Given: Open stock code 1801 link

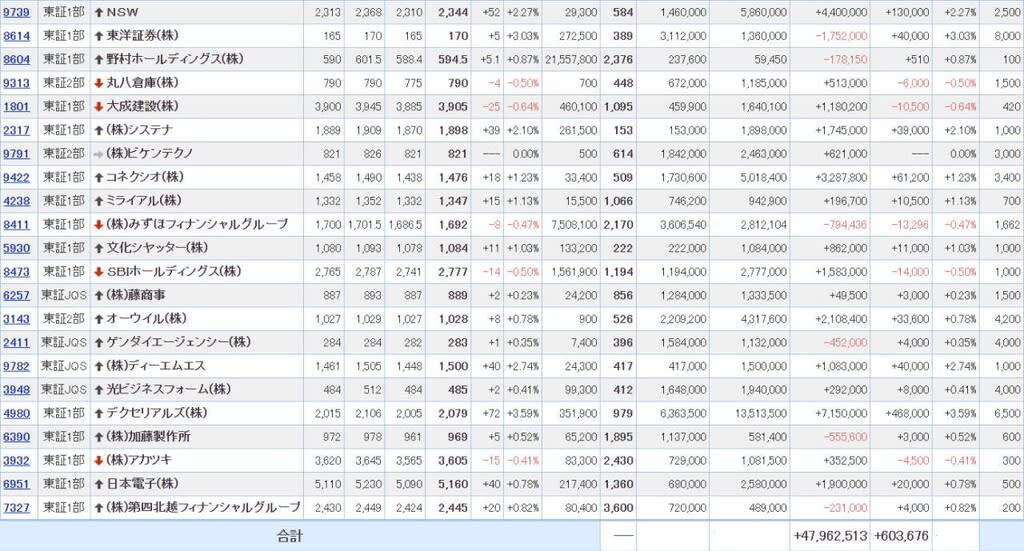Looking at the screenshot, I should (16, 106).
